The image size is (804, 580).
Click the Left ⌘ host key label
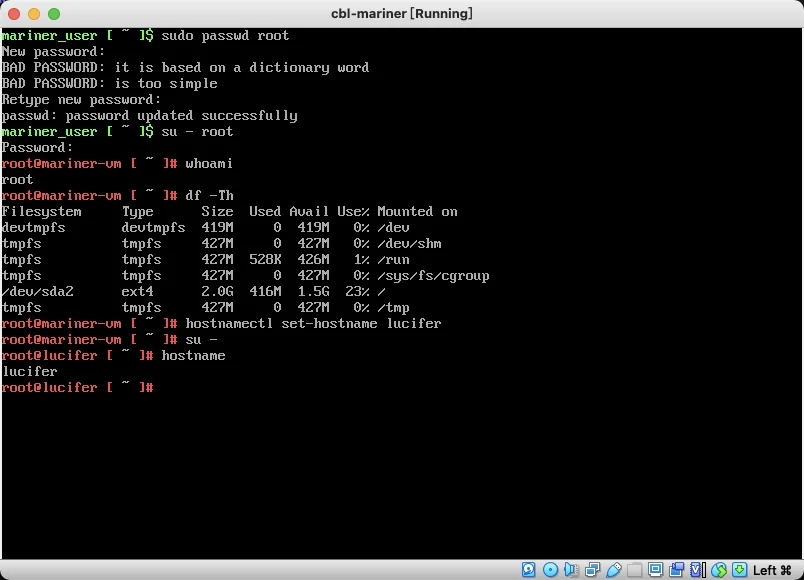pyautogui.click(x=772, y=570)
